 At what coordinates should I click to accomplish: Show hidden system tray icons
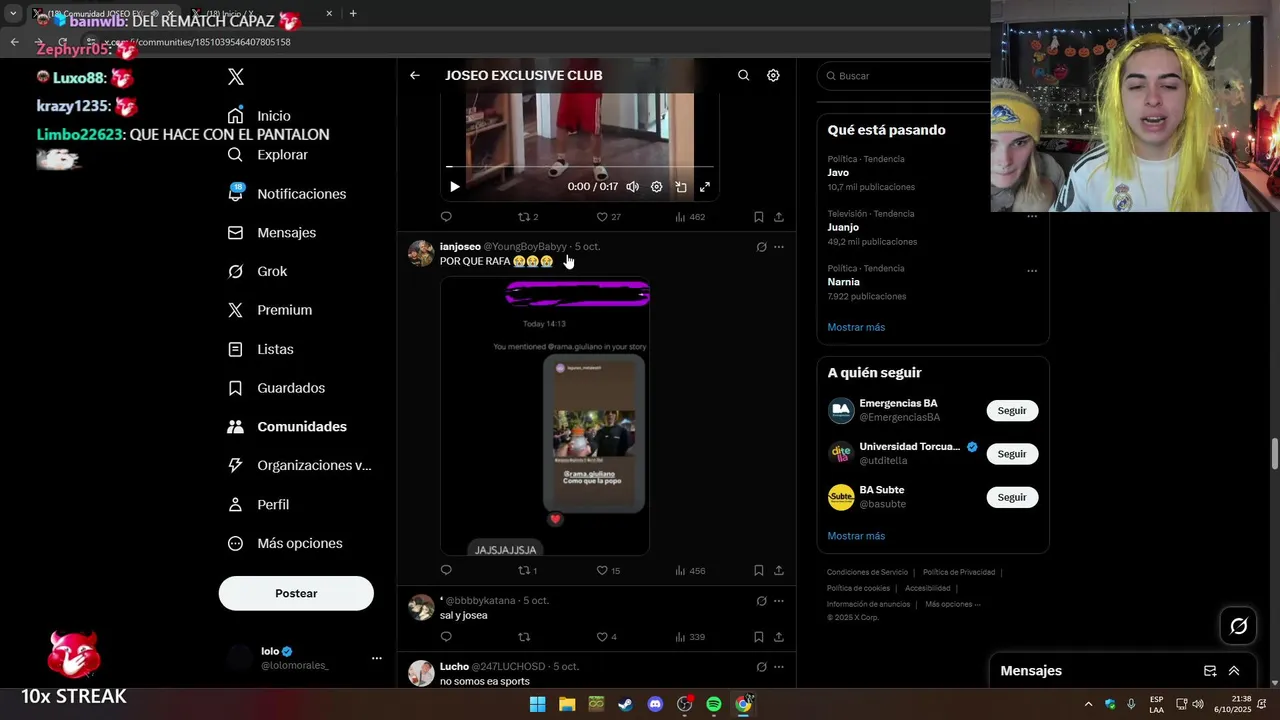click(1088, 704)
